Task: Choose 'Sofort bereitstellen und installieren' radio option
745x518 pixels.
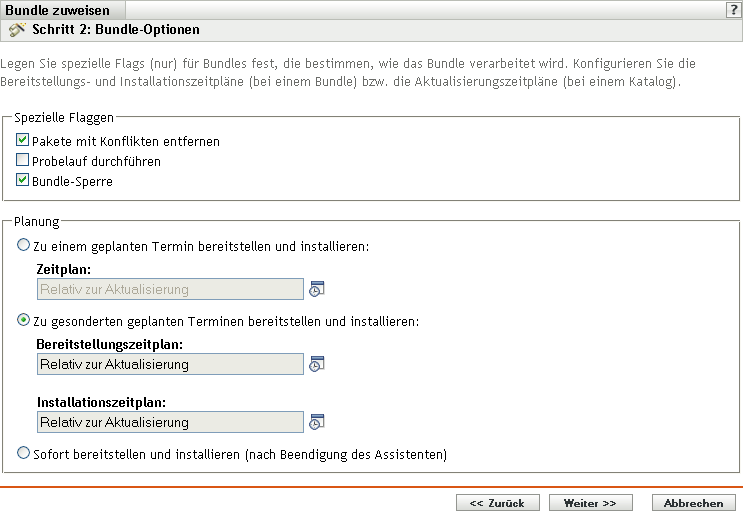Action: coord(23,454)
